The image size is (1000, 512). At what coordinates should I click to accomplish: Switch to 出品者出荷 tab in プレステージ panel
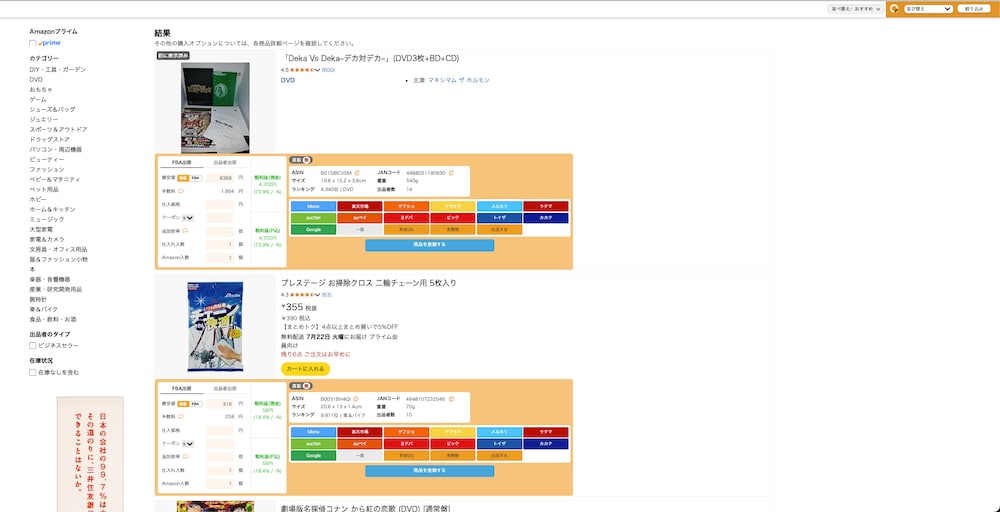click(x=225, y=388)
